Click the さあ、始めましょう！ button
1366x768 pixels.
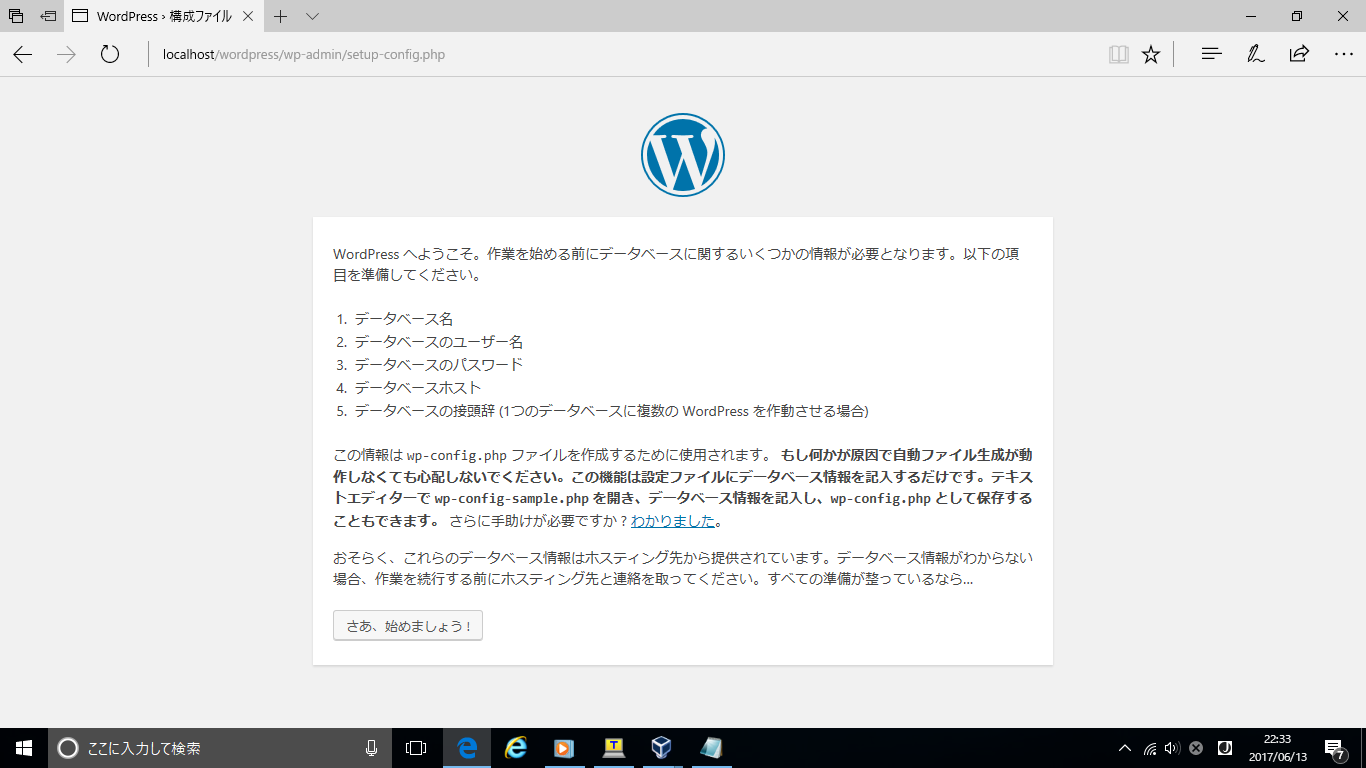[x=408, y=626]
